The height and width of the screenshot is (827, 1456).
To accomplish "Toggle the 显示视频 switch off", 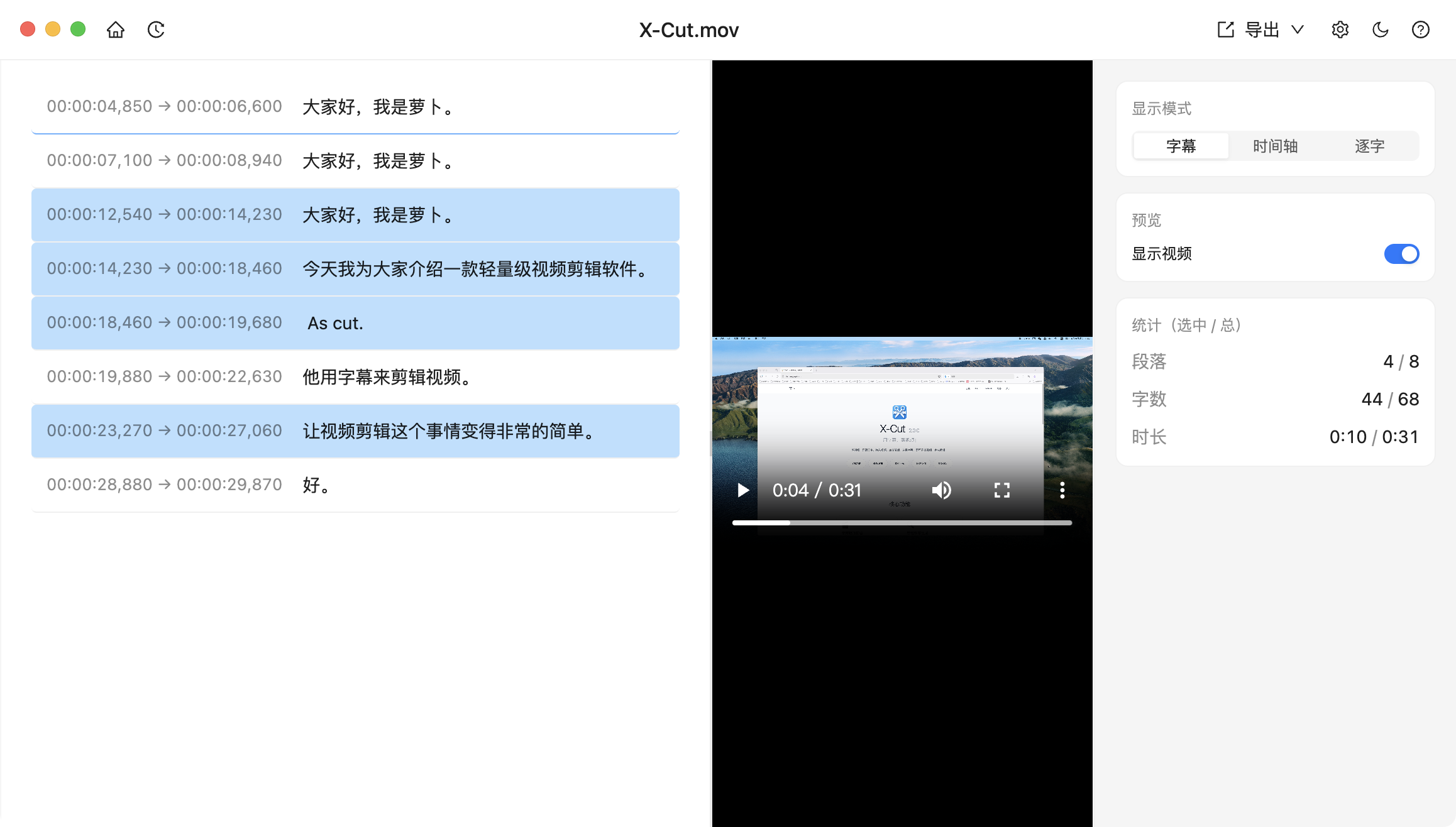I will point(1401,254).
